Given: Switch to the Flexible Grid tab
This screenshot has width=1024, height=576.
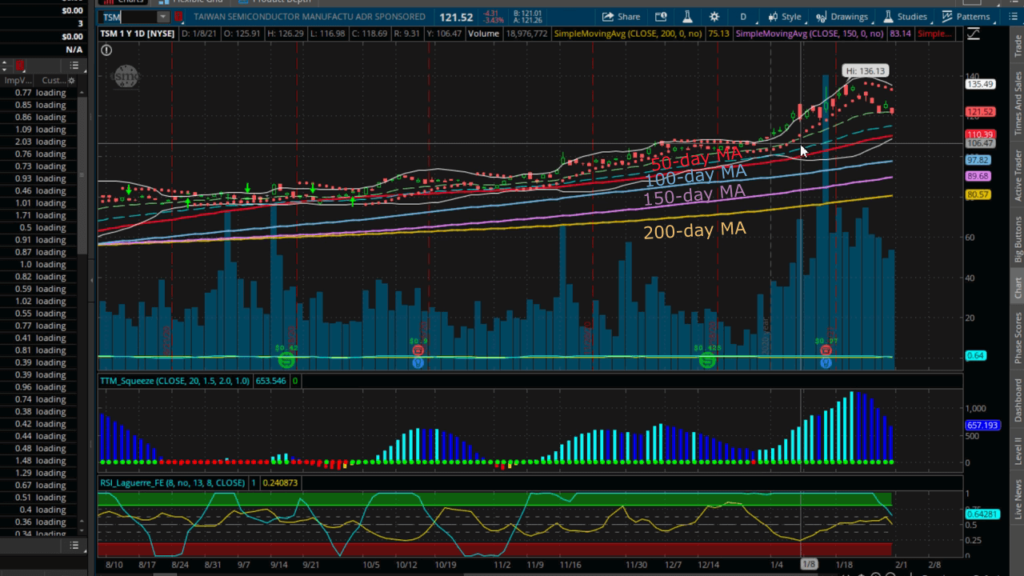Looking at the screenshot, I should (191, 2).
